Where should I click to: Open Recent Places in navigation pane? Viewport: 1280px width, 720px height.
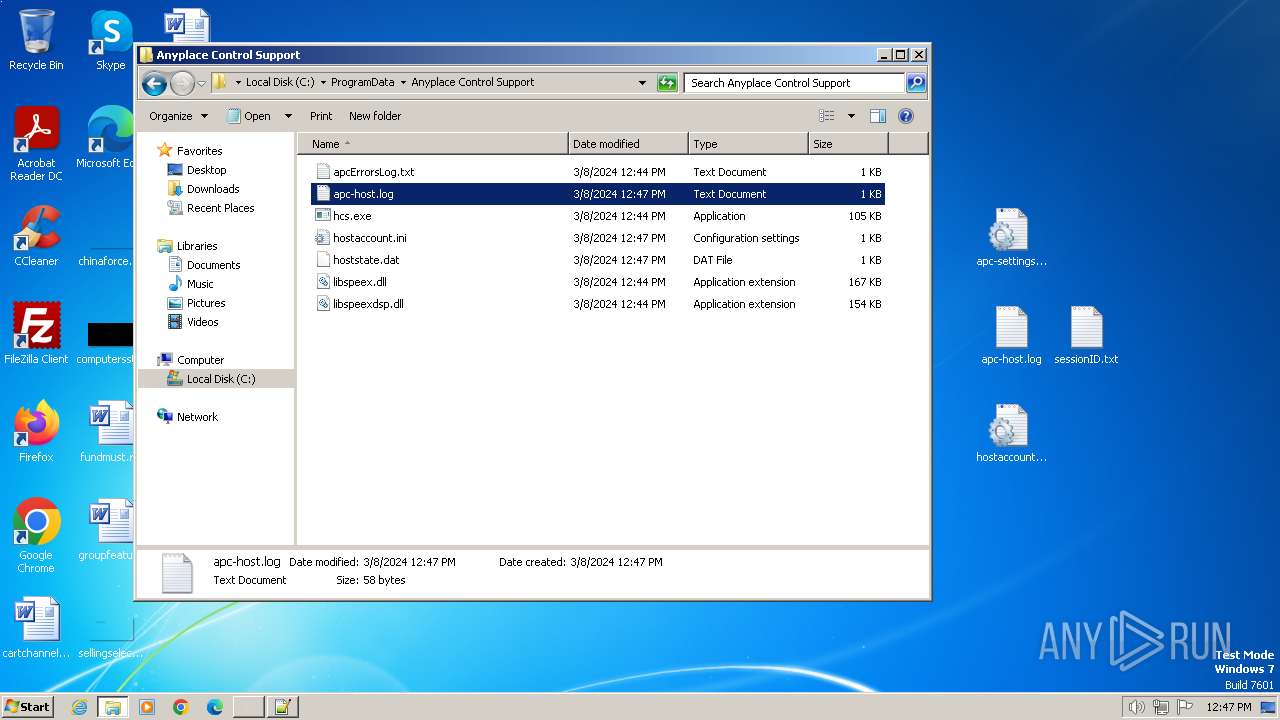pos(220,208)
